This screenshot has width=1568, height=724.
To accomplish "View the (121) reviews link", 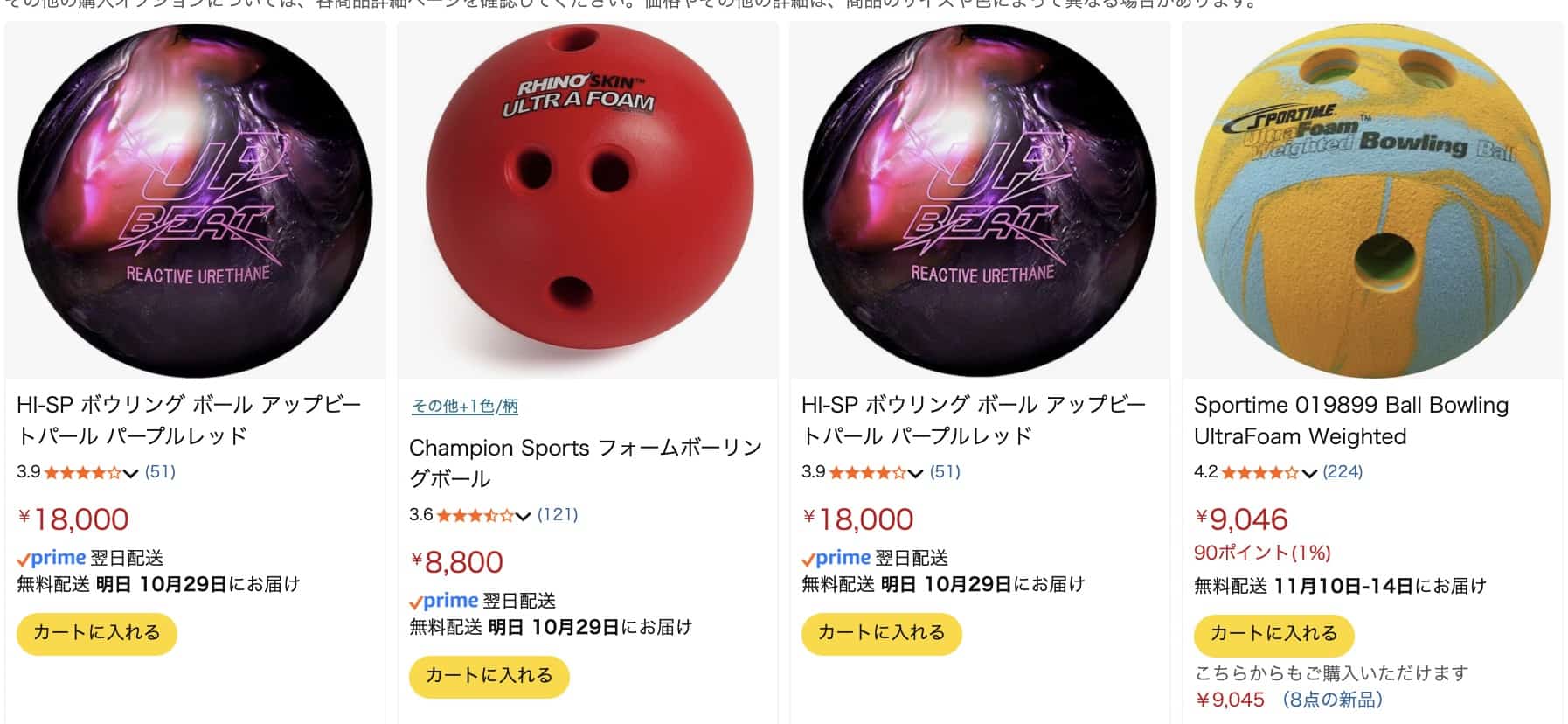I will point(558,515).
